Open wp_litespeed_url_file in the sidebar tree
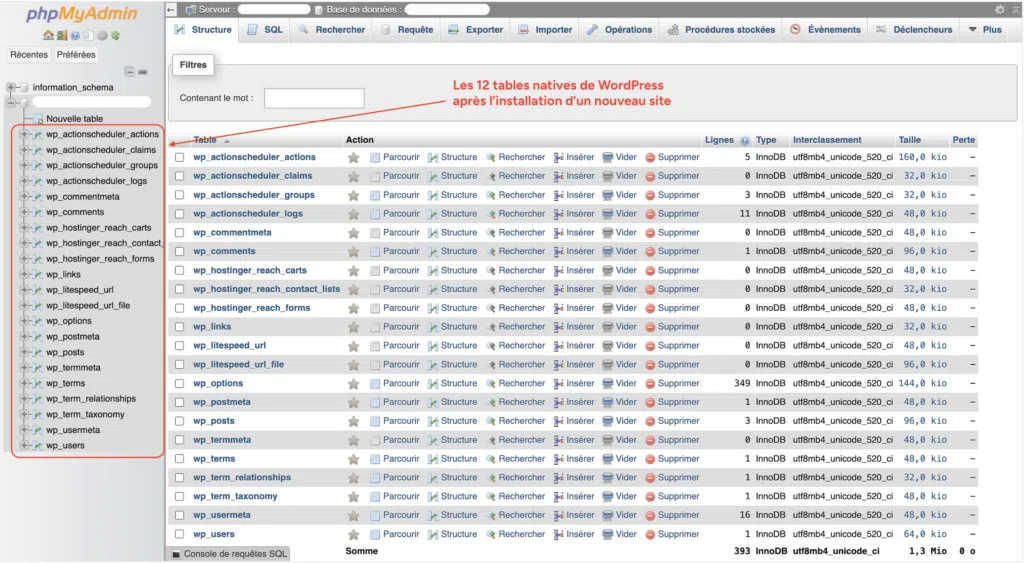Screen dimensions: 1024x563 (x=88, y=306)
